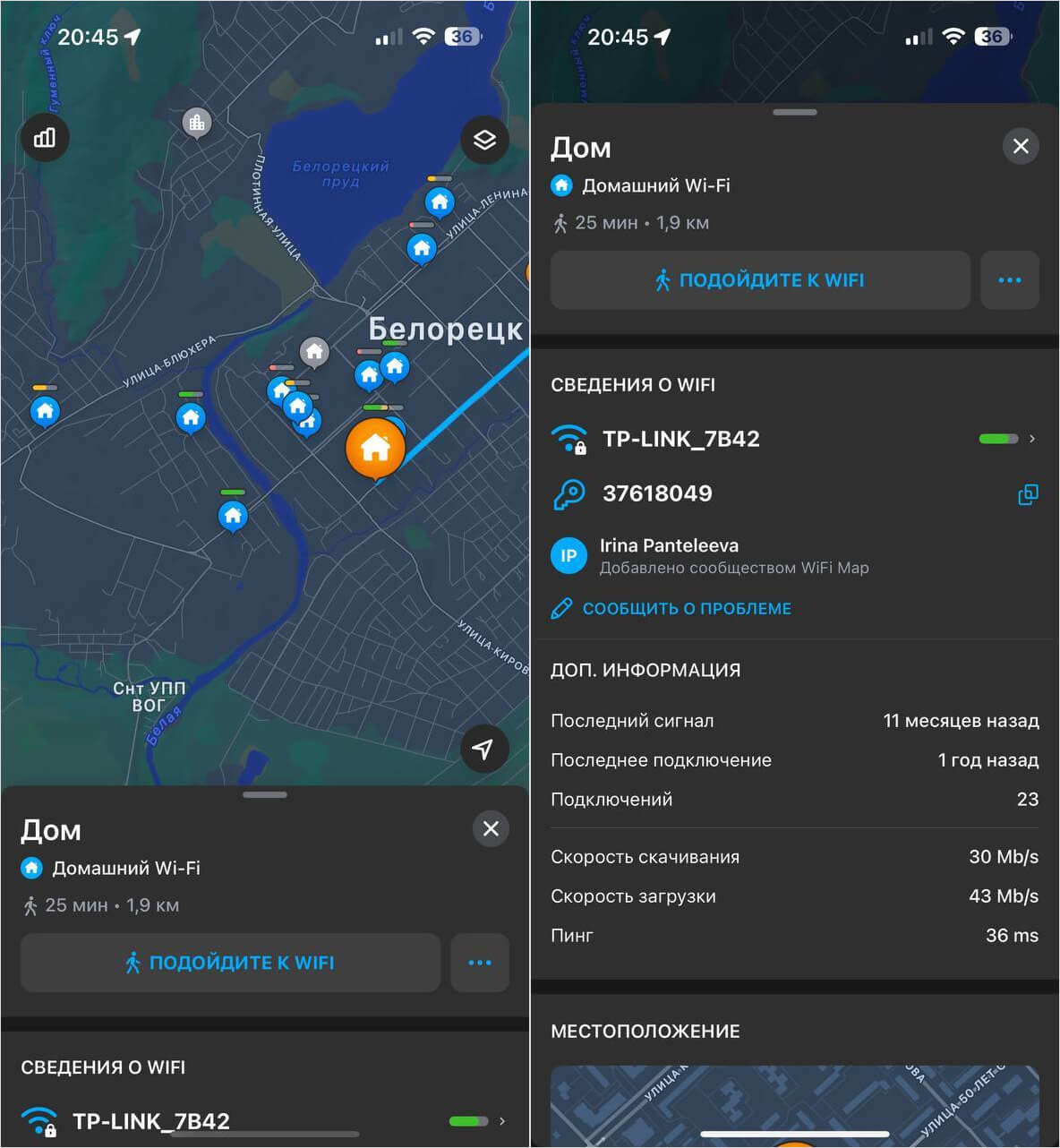Tap the Домашний Wi-Fi label in the right screen

(656, 185)
